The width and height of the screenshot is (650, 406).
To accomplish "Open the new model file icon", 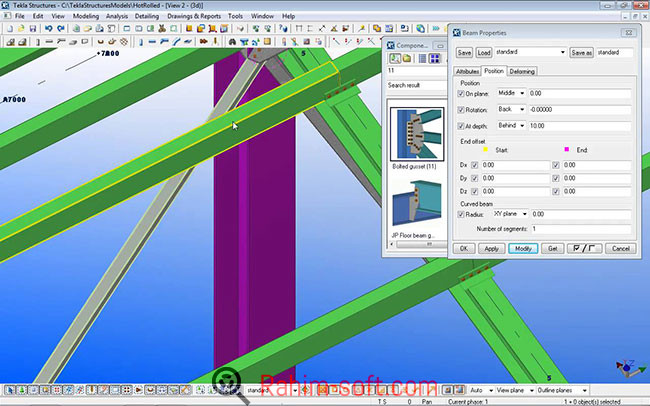I will pyautogui.click(x=9, y=28).
